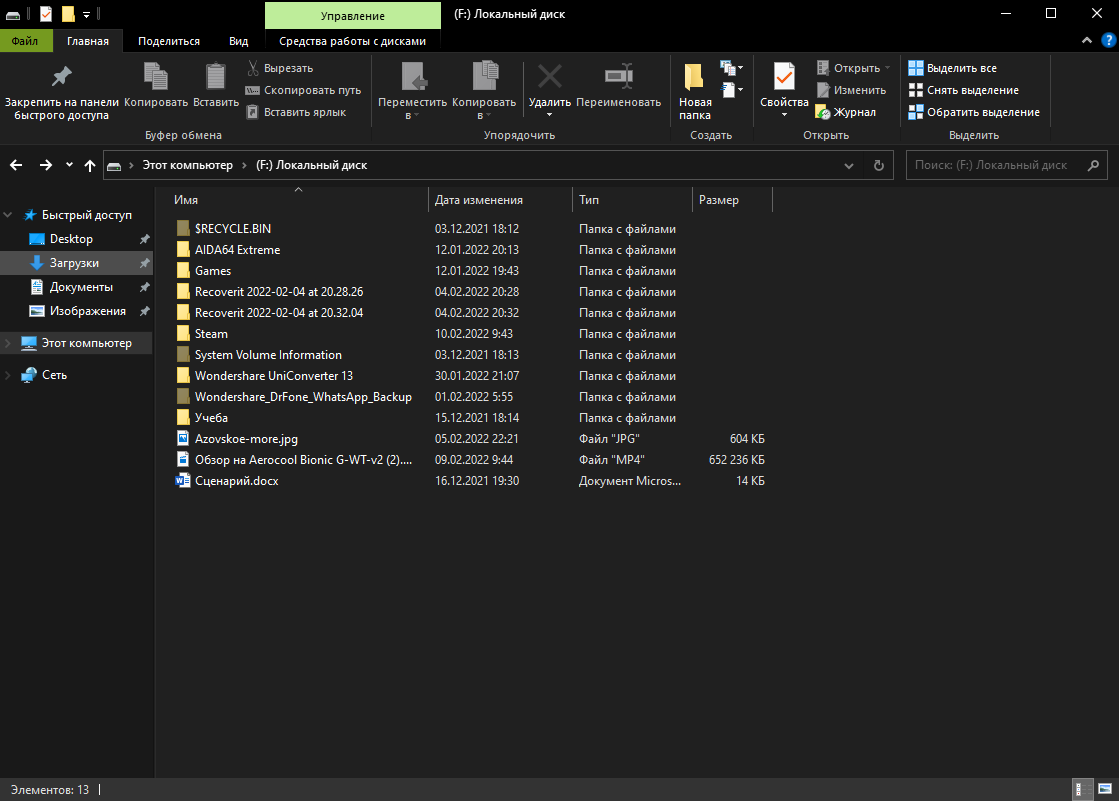Sort by the Размер column header
This screenshot has width=1119, height=801.
click(732, 200)
